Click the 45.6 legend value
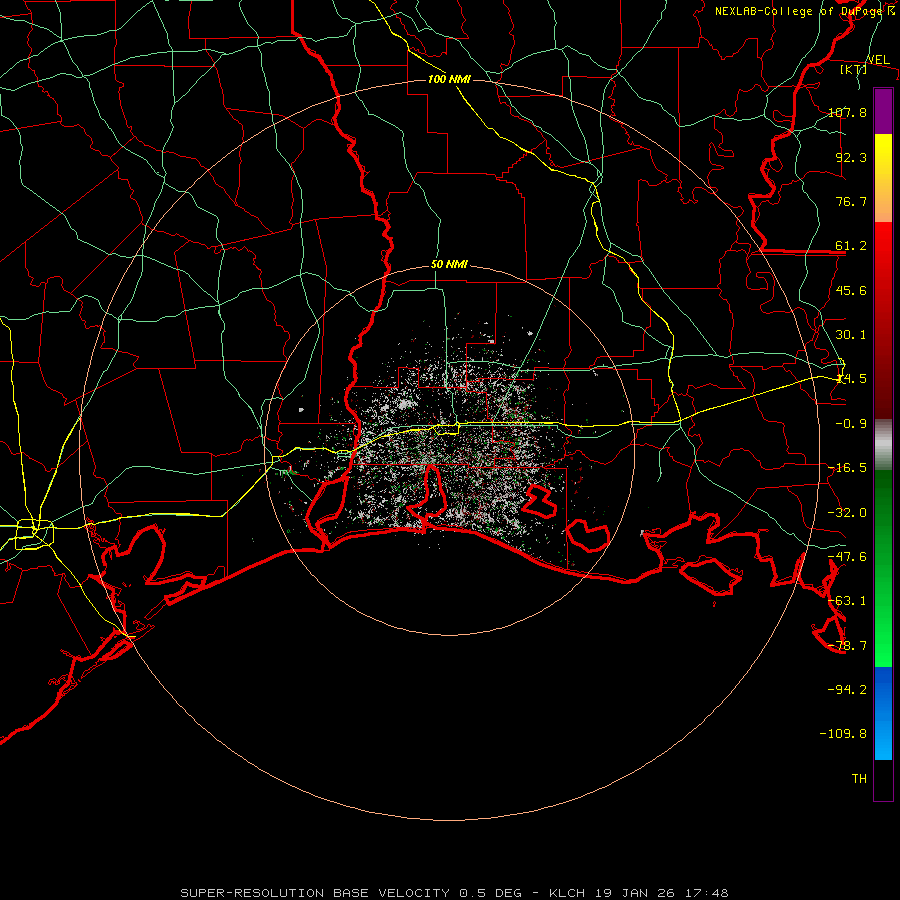900x900 pixels. 851,290
